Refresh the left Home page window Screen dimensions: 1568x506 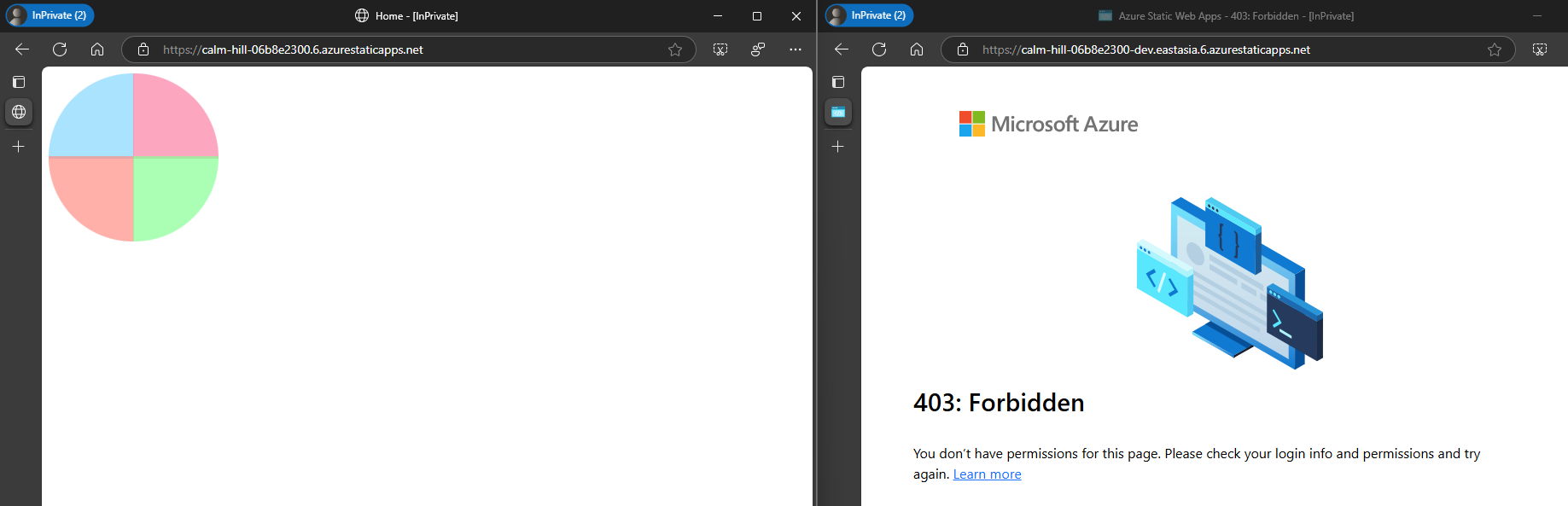coord(60,49)
